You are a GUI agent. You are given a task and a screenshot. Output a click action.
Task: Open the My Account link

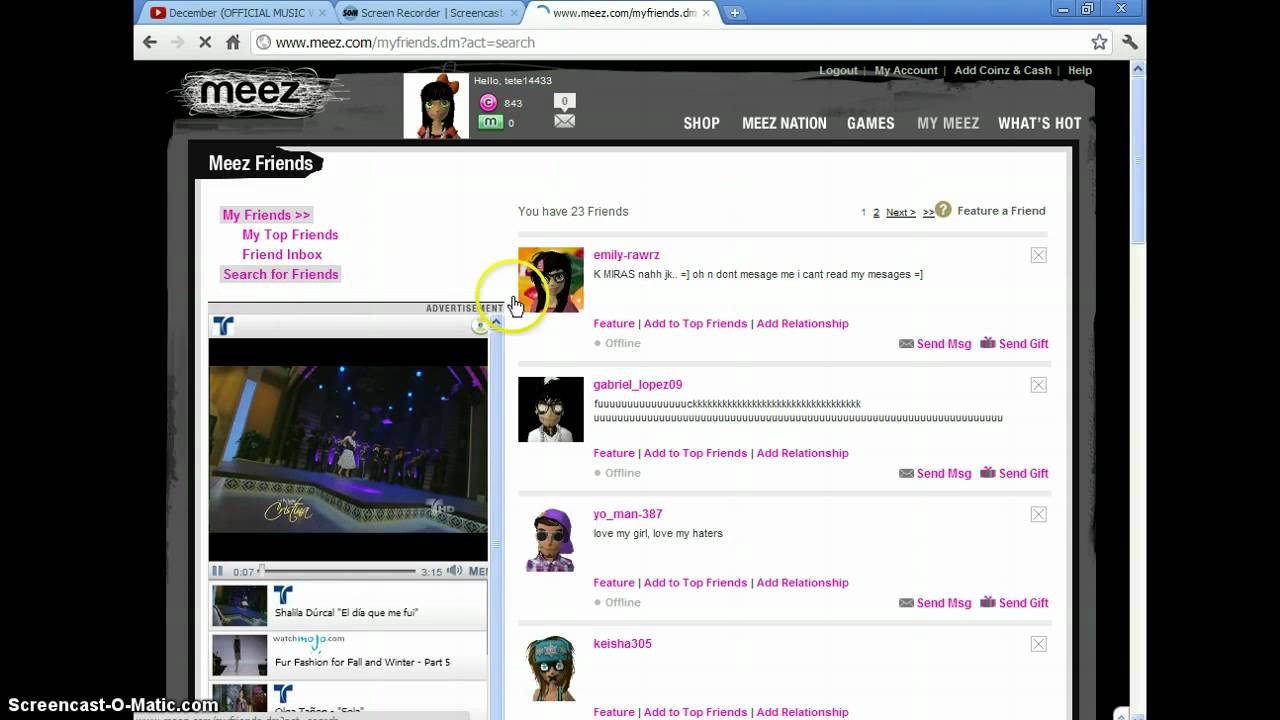pos(906,70)
